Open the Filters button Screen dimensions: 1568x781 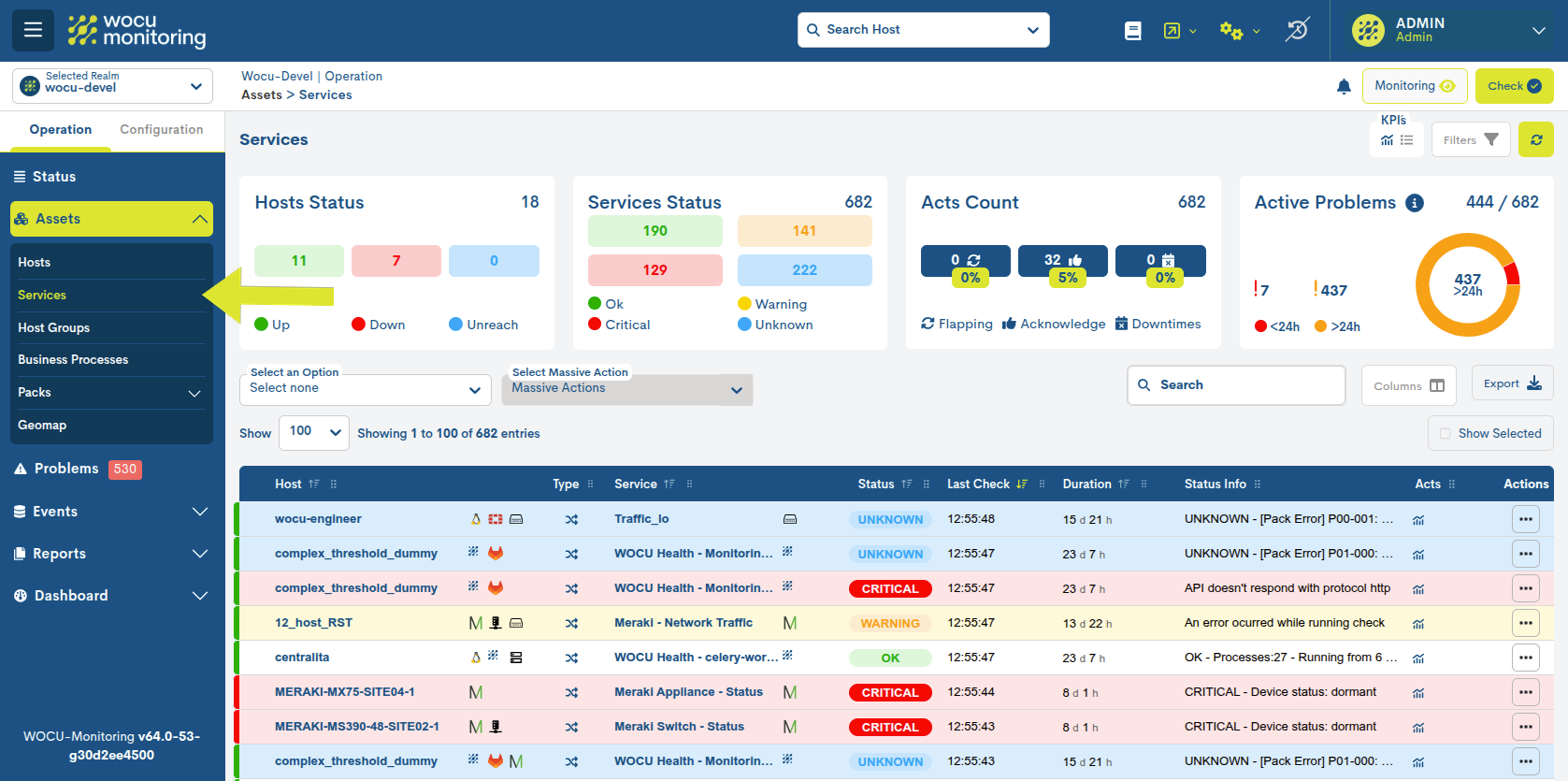1471,139
